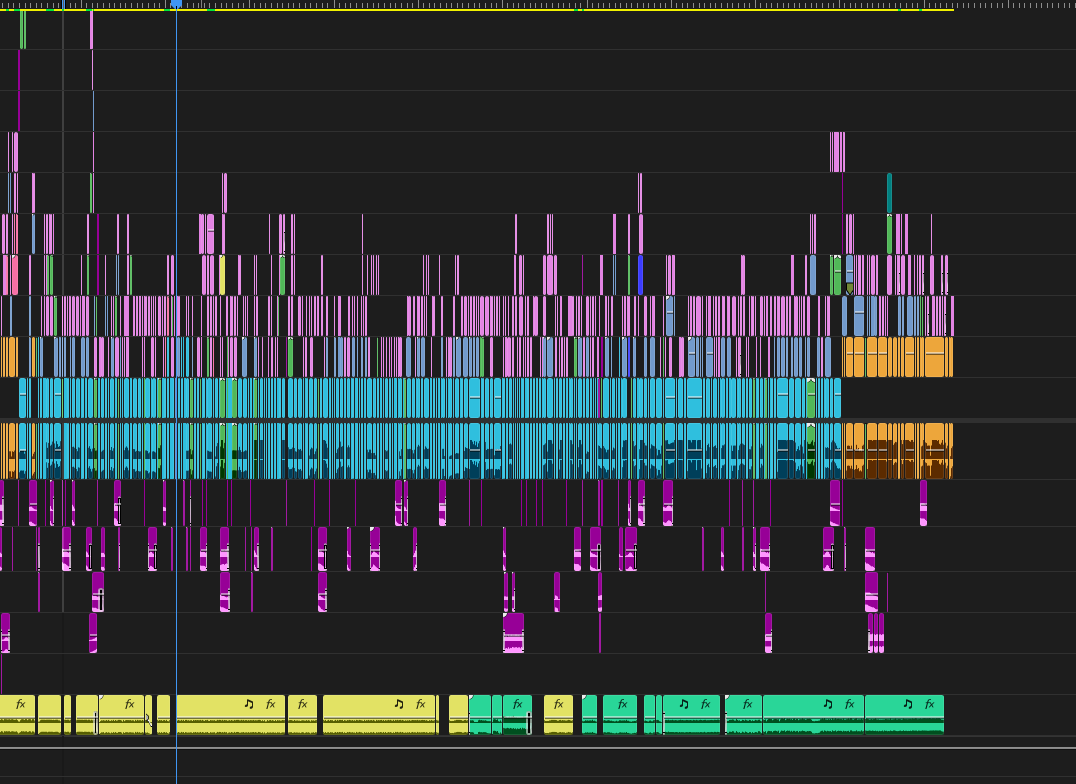Select the green clip at the top-left of the highest video track
Screen dimensions: 1076x784
coord(23,30)
